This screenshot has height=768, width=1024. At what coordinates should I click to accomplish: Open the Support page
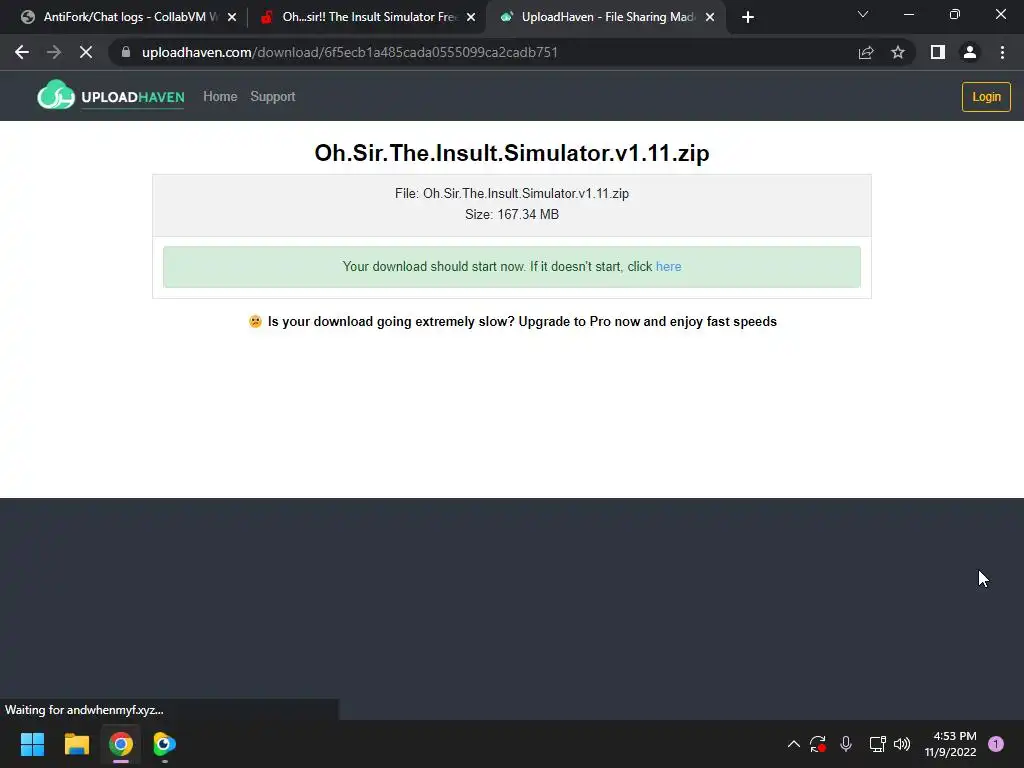click(x=273, y=97)
